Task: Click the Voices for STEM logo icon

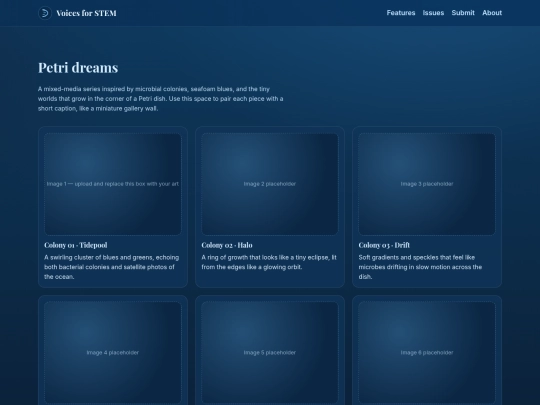Action: click(x=45, y=13)
